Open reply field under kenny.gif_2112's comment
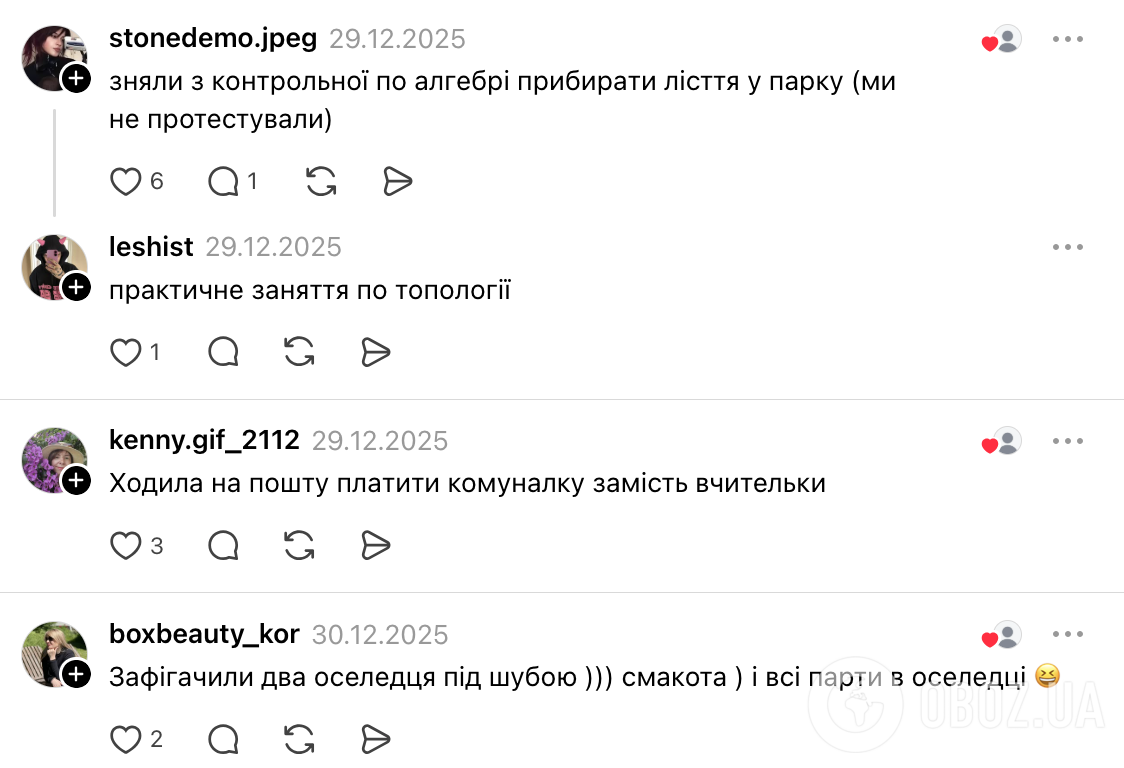1124x768 pixels. [x=222, y=545]
